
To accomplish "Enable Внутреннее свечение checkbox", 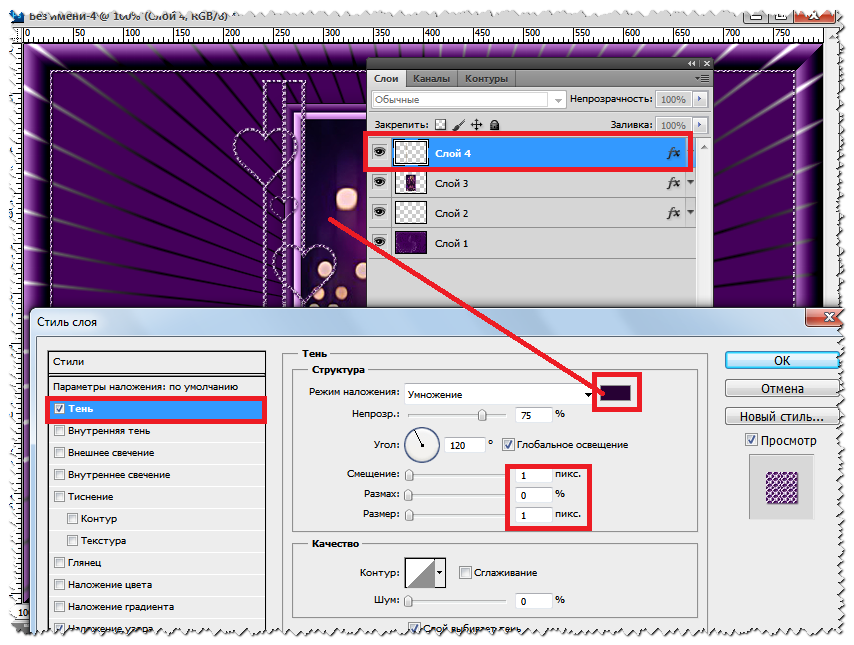I will coord(59,474).
